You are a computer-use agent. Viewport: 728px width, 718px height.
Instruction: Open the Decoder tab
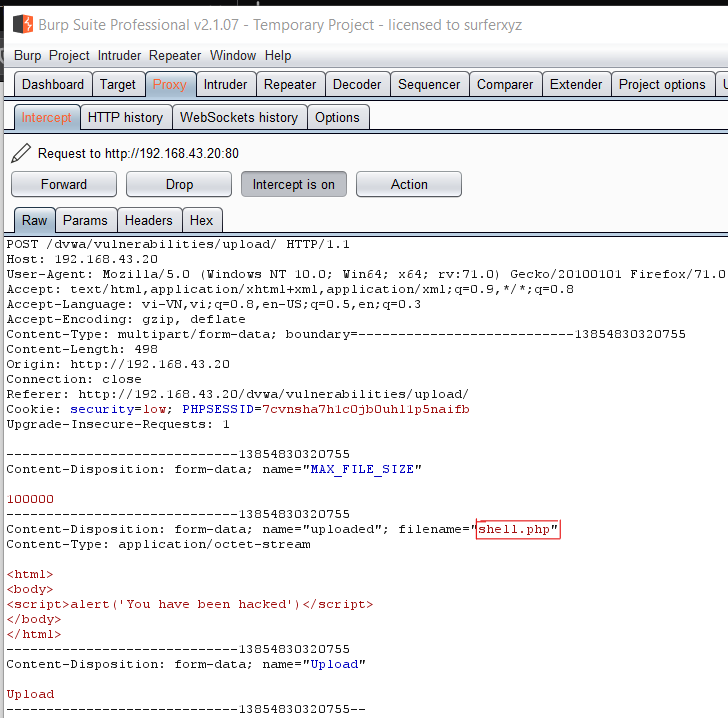click(x=357, y=85)
